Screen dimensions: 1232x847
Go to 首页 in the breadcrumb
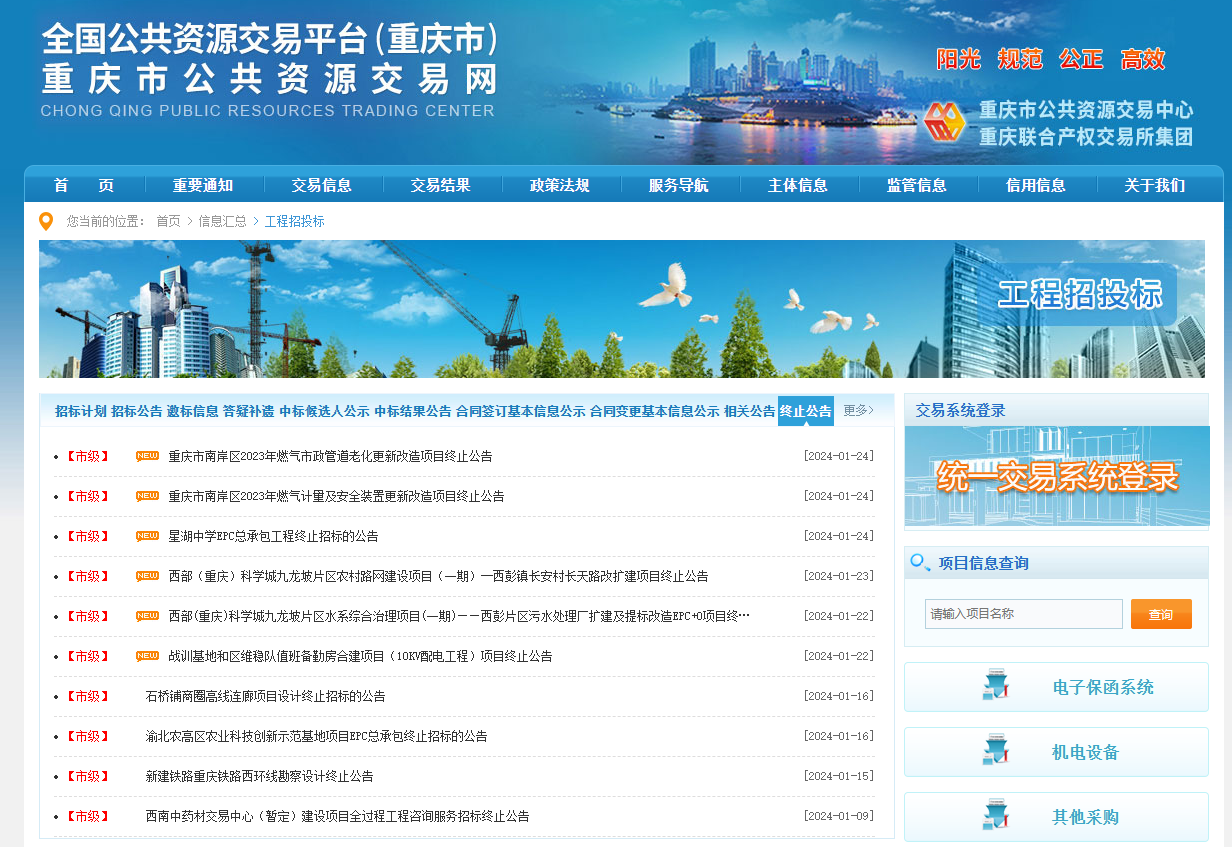click(168, 221)
